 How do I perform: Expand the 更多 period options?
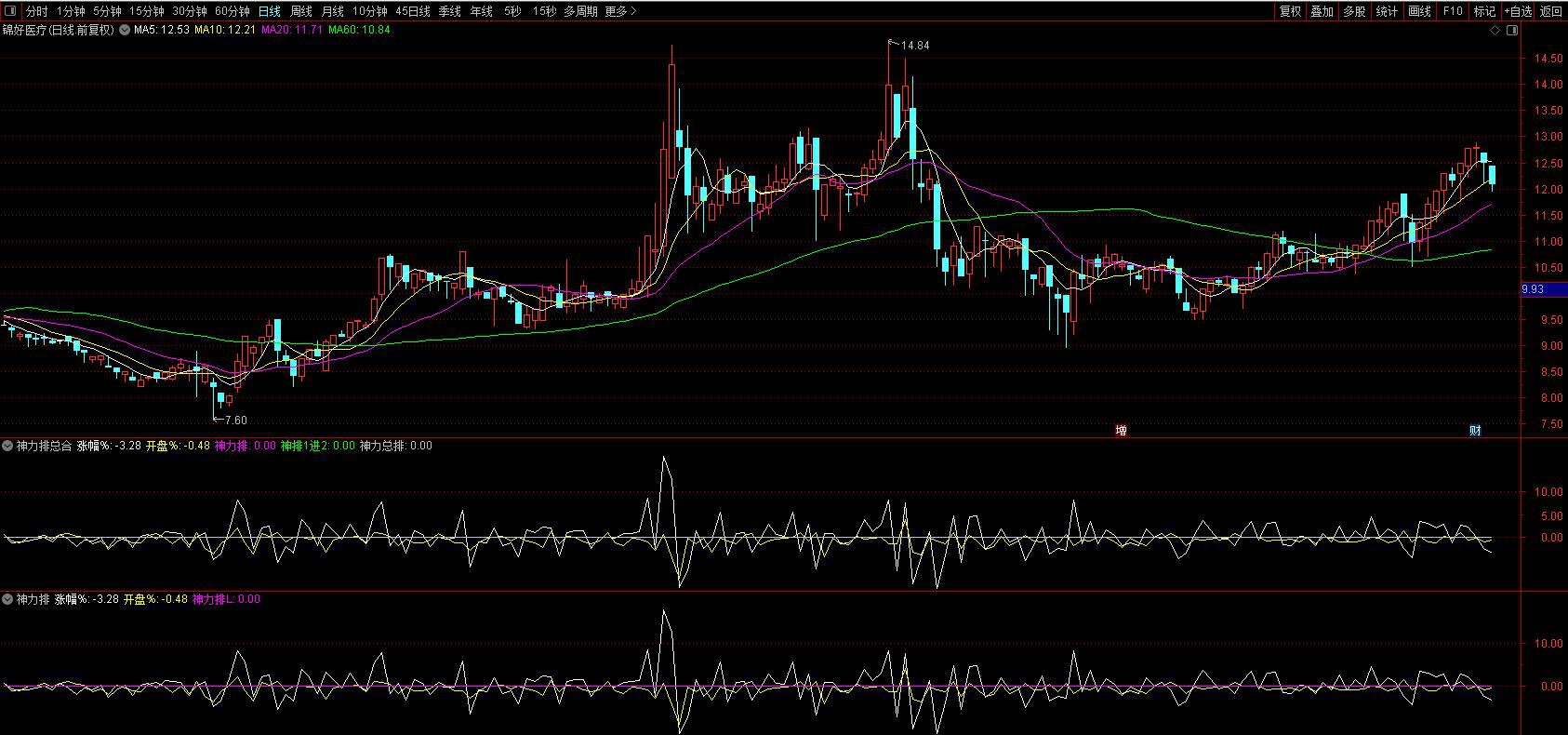coord(620,11)
